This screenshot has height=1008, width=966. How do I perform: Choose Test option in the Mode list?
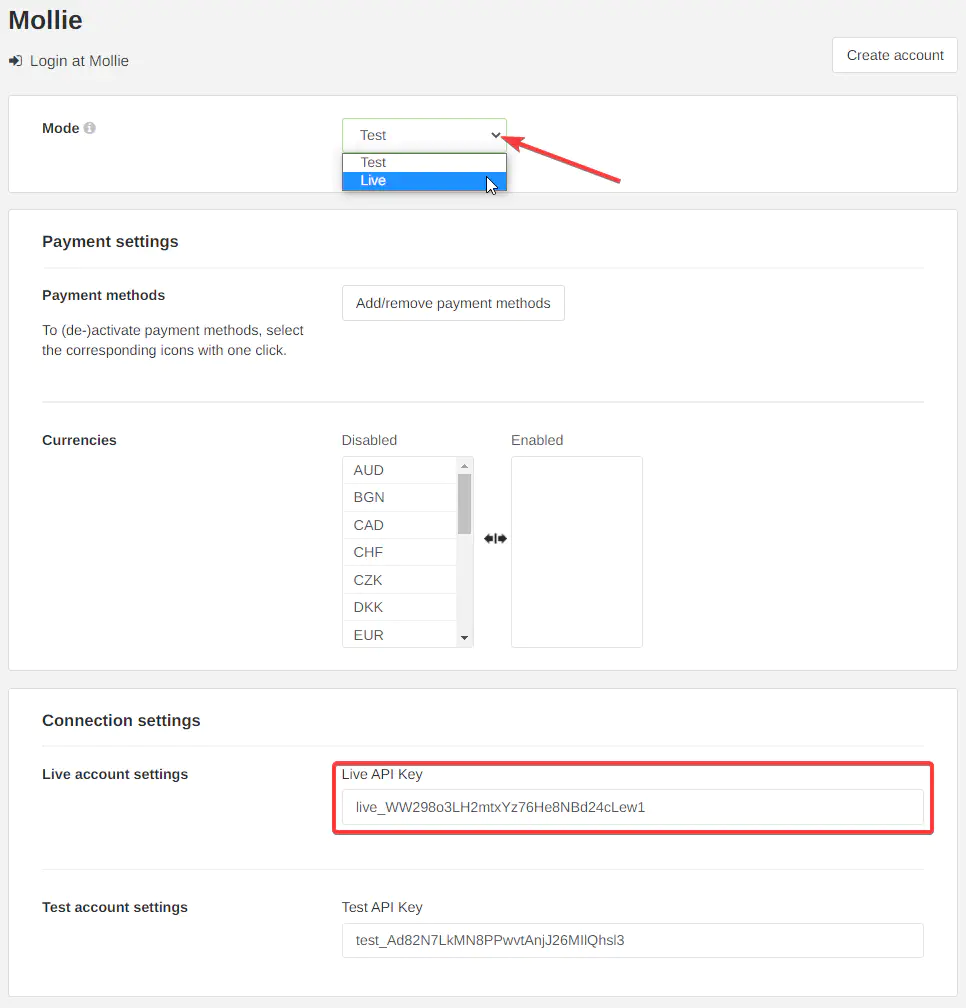pos(424,162)
